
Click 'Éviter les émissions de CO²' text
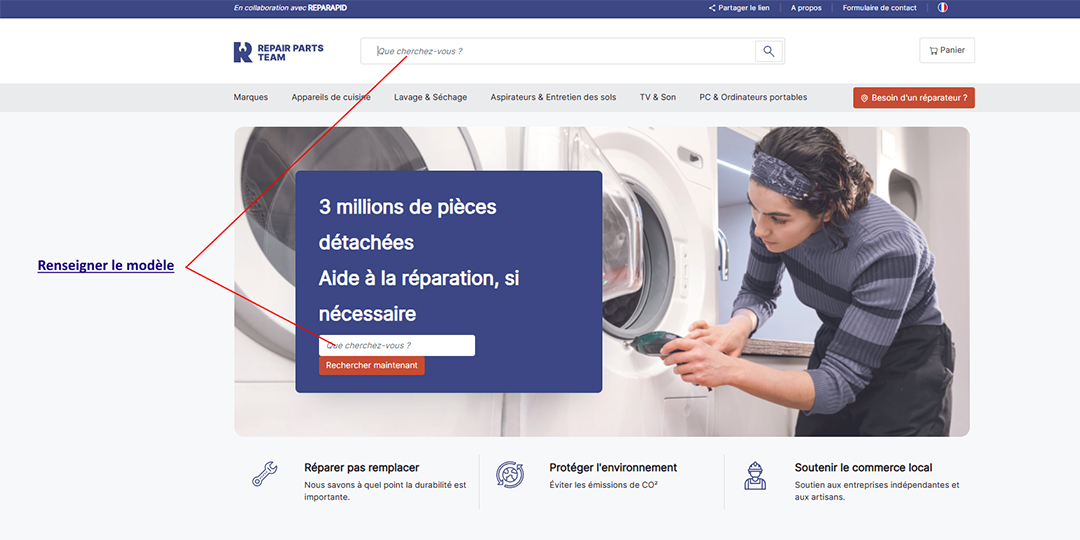(603, 485)
